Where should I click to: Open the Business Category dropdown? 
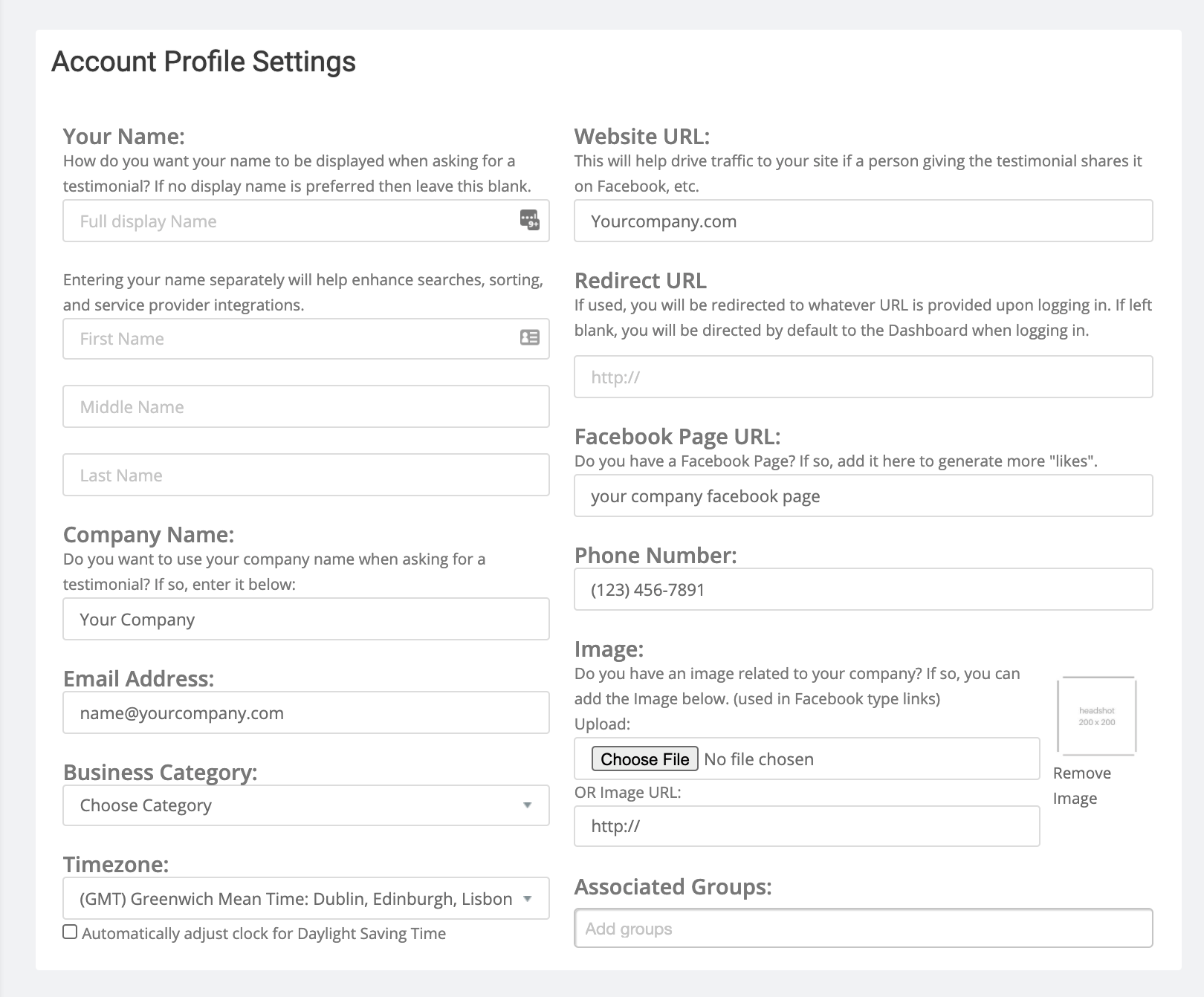(x=305, y=805)
